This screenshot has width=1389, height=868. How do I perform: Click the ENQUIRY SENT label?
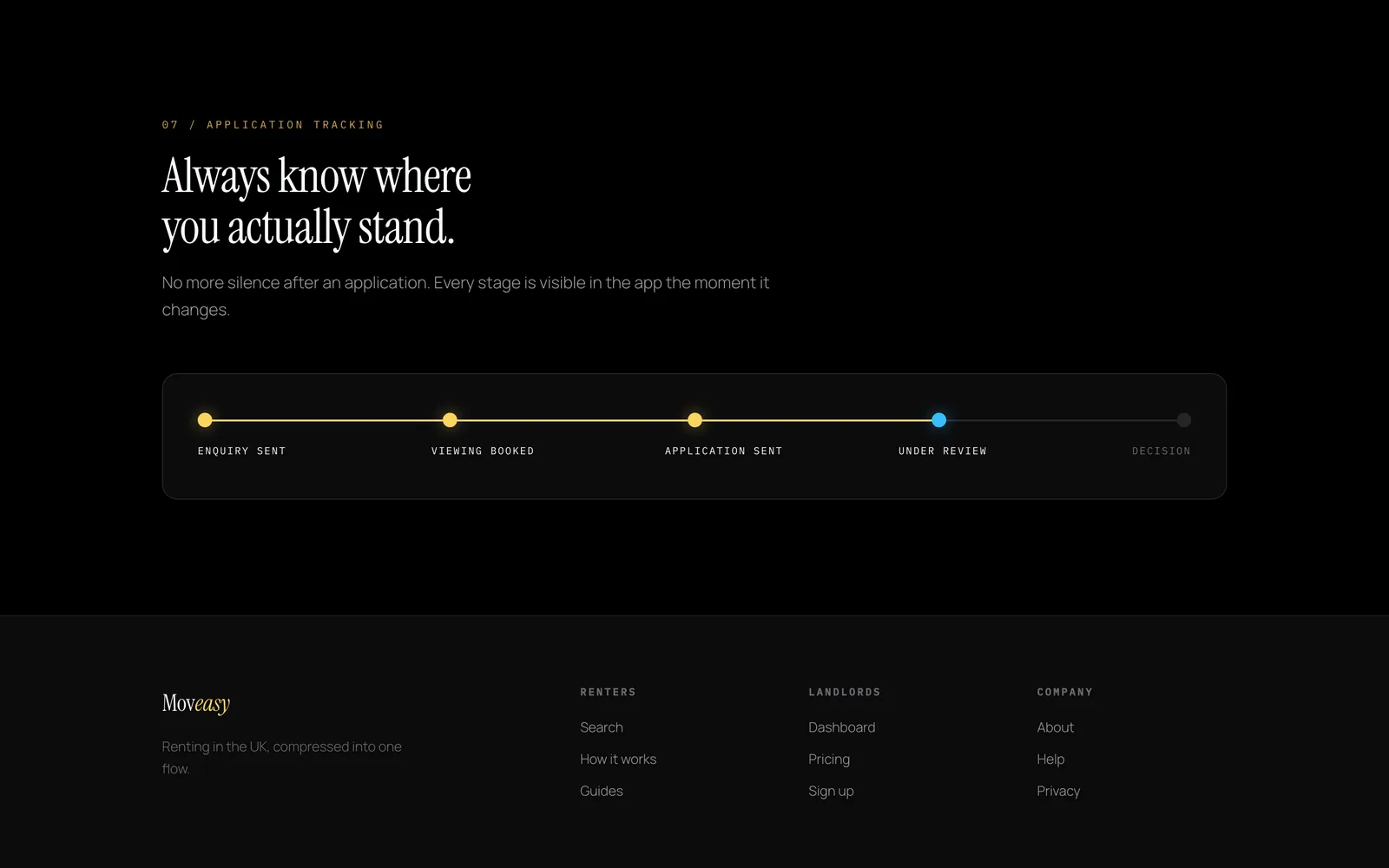241,451
